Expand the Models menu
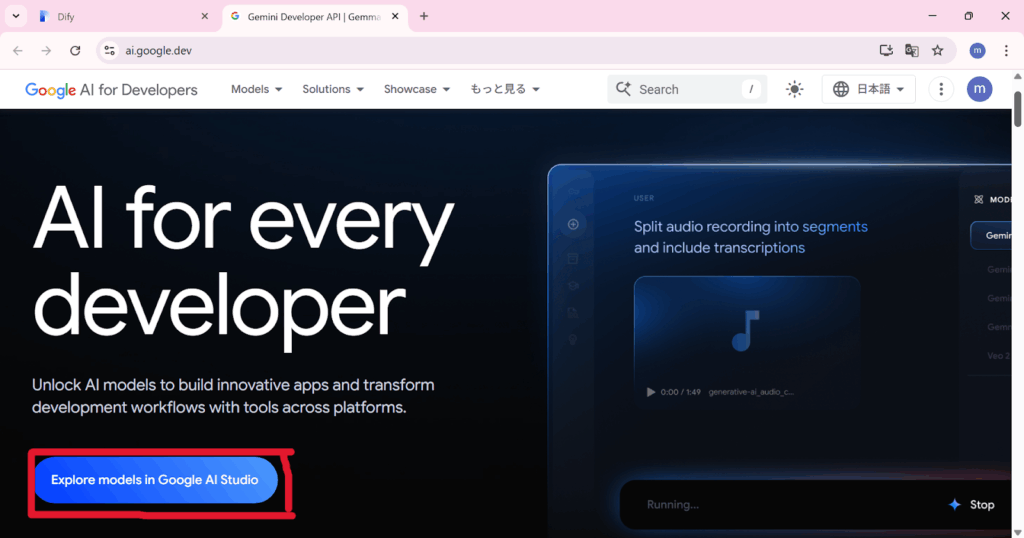Screen dimensions: 1024x538 (257, 89)
